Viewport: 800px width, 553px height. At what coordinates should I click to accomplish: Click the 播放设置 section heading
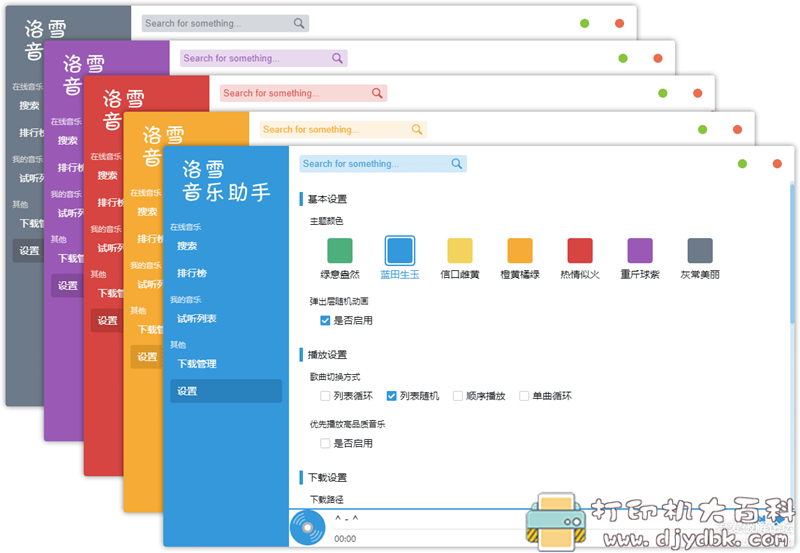click(x=327, y=355)
